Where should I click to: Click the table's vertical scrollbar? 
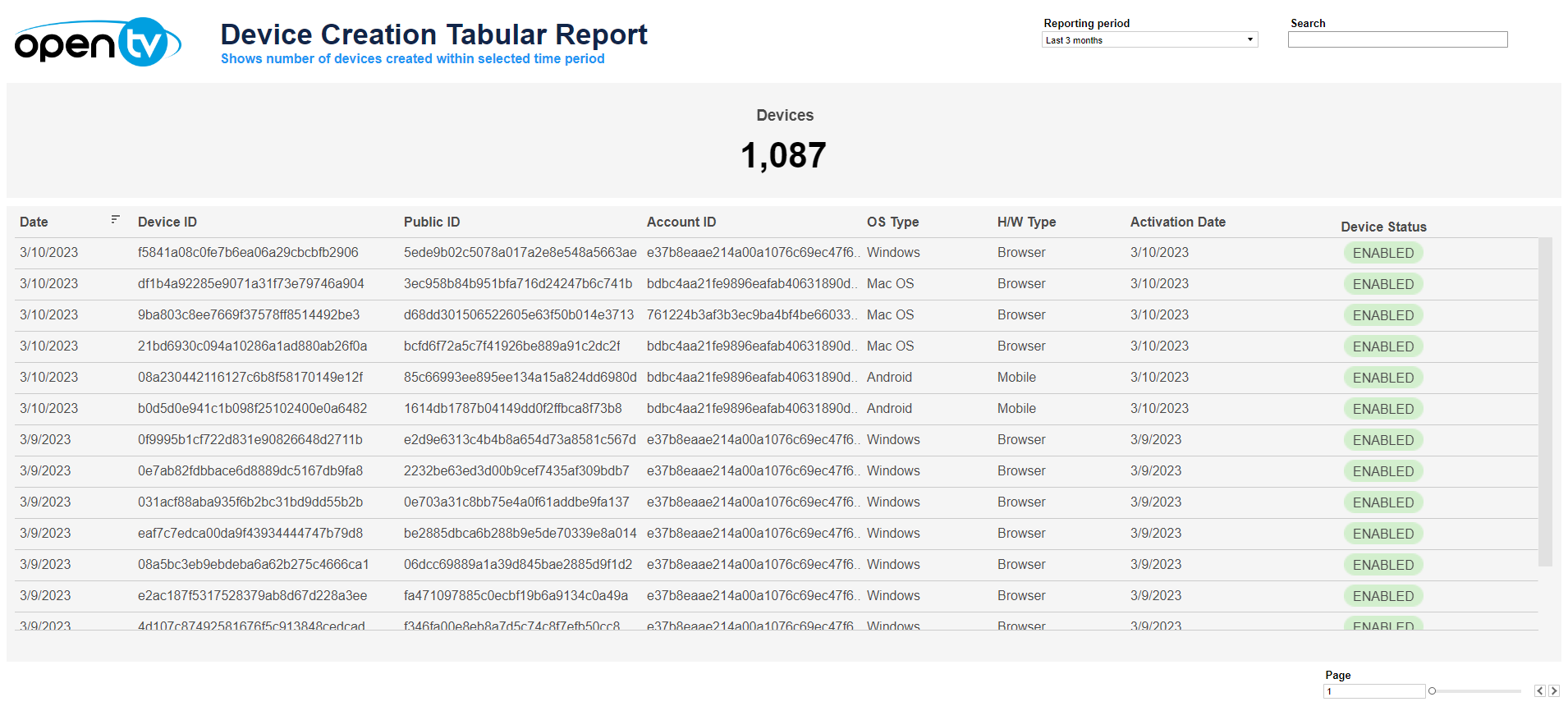(x=1544, y=402)
